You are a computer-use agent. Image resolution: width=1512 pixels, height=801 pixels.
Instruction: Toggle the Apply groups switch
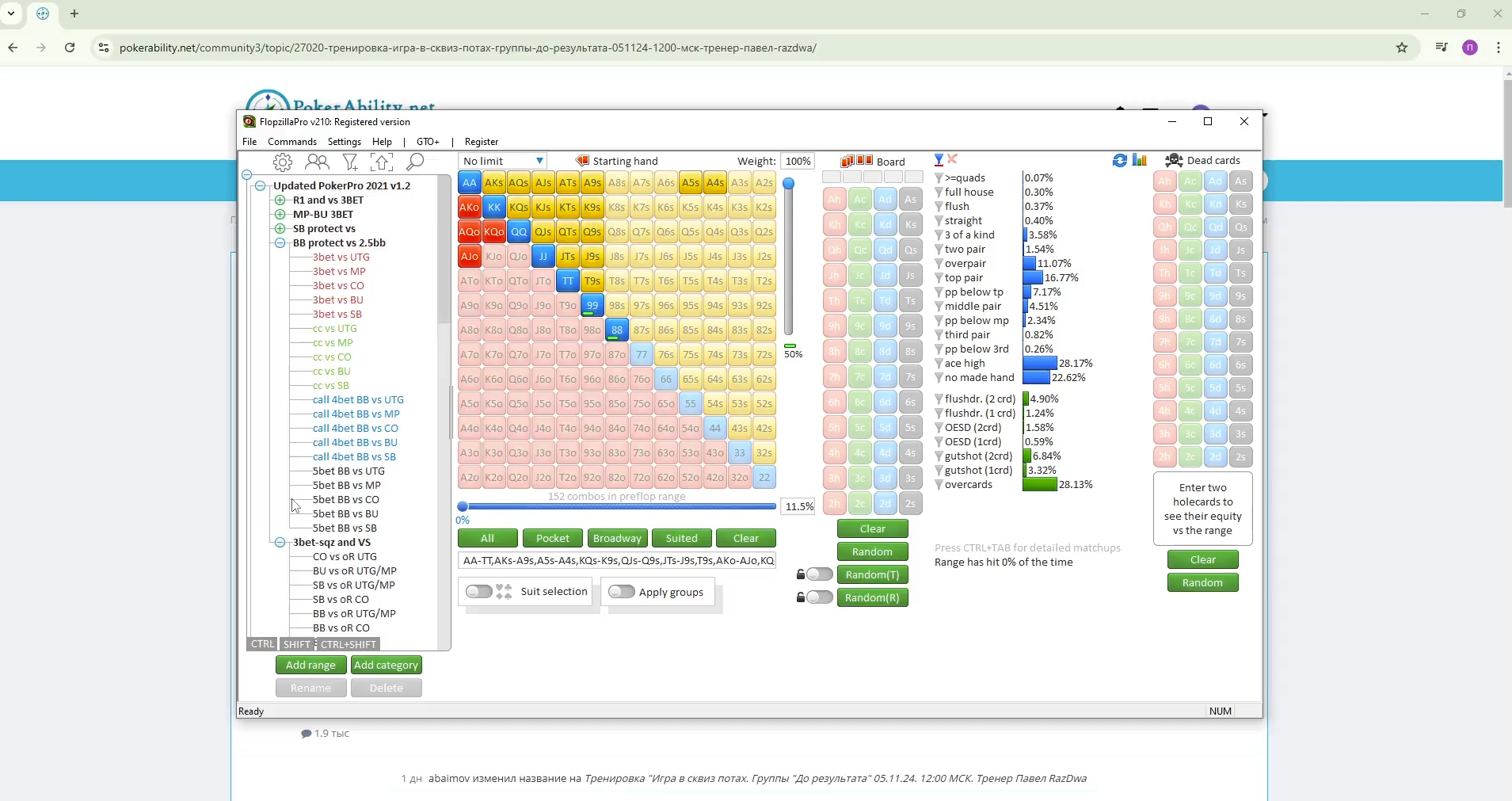pos(621,591)
